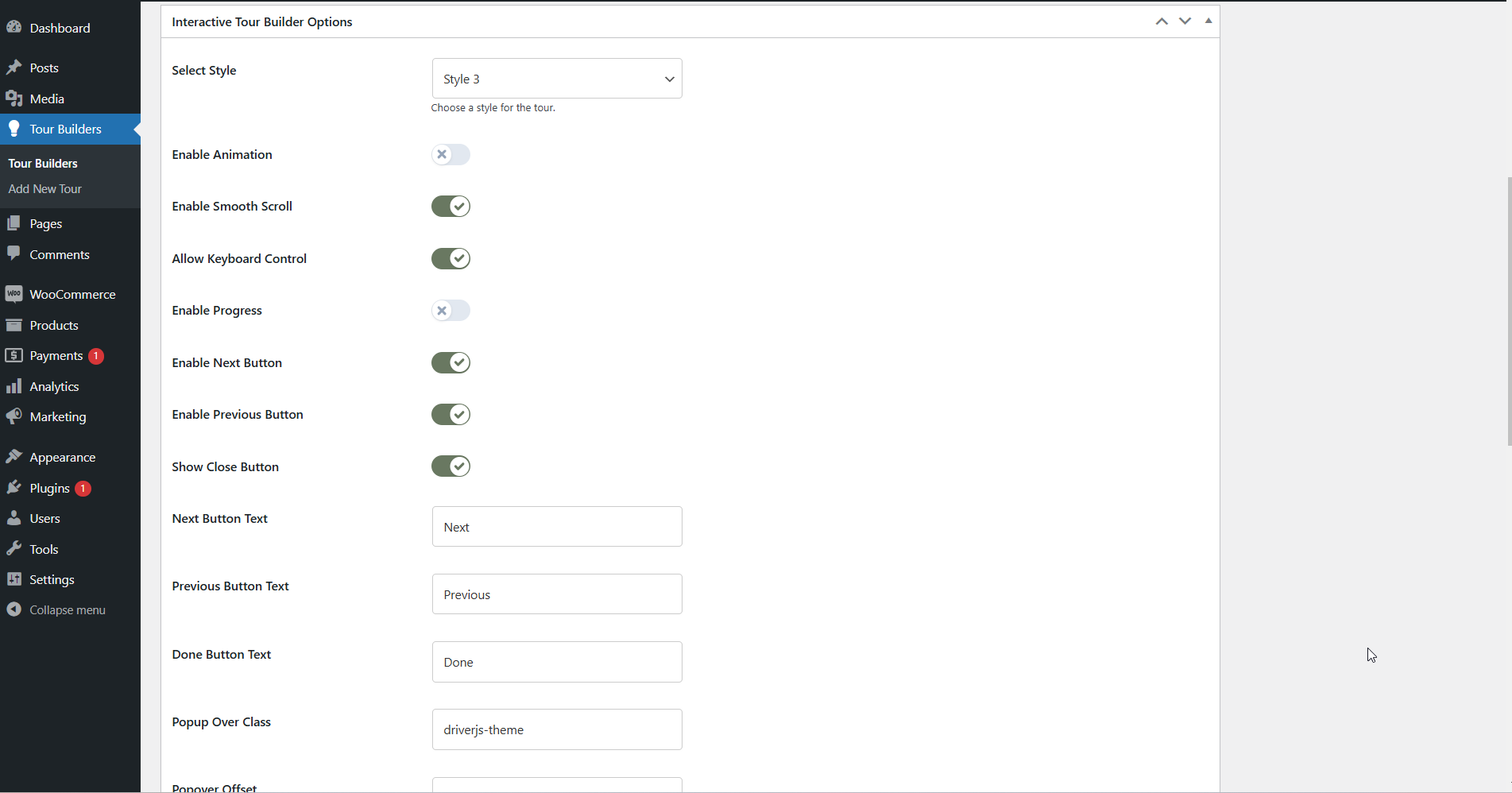This screenshot has height=793, width=1512.
Task: Open the Dashboard menu item
Action: [x=60, y=28]
